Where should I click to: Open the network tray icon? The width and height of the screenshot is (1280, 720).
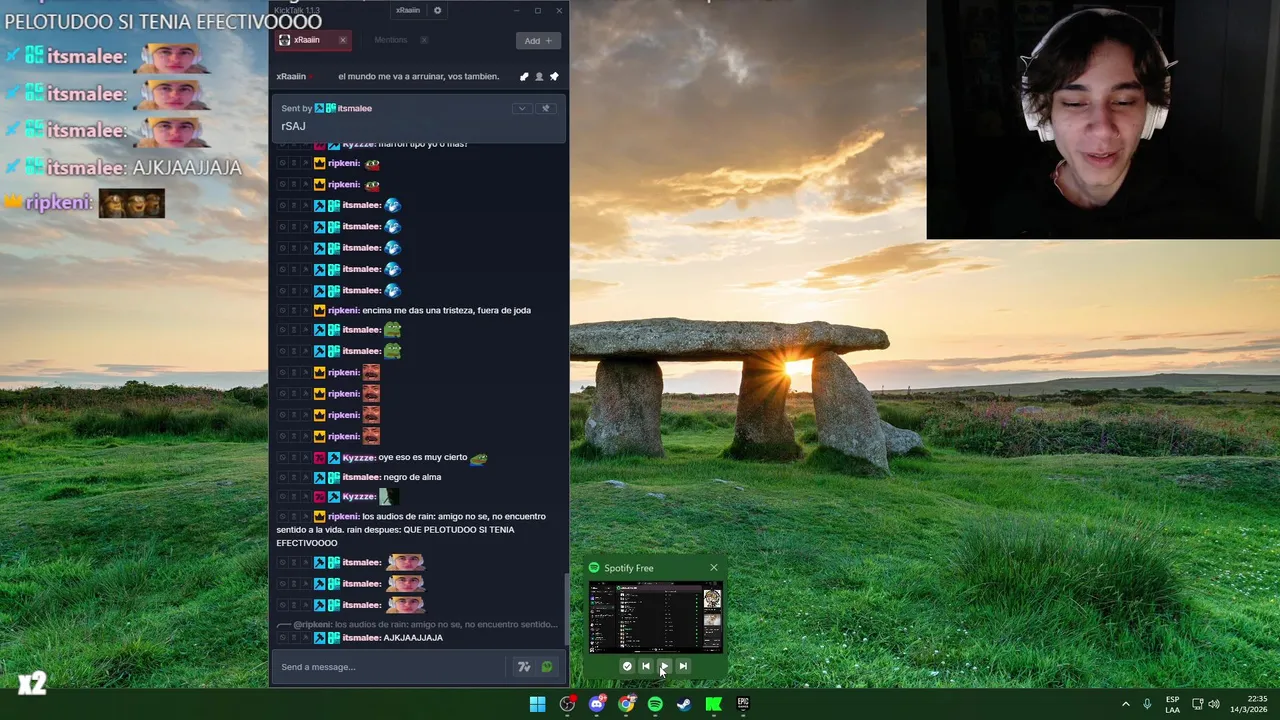click(1198, 704)
